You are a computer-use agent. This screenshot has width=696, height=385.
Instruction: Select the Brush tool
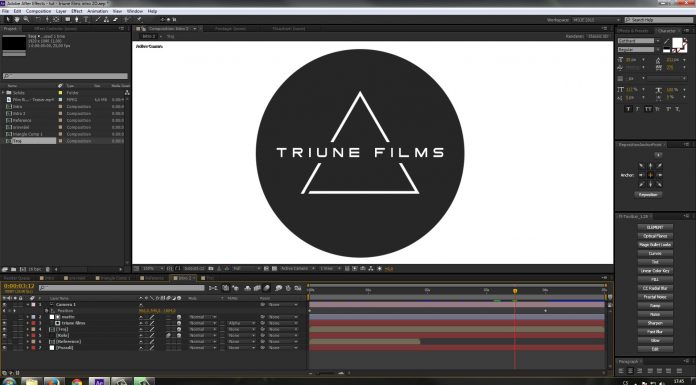click(98, 20)
